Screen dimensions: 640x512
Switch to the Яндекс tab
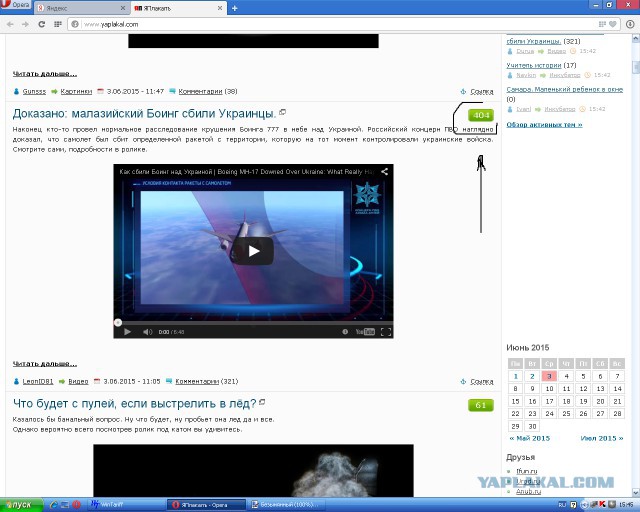(82, 8)
